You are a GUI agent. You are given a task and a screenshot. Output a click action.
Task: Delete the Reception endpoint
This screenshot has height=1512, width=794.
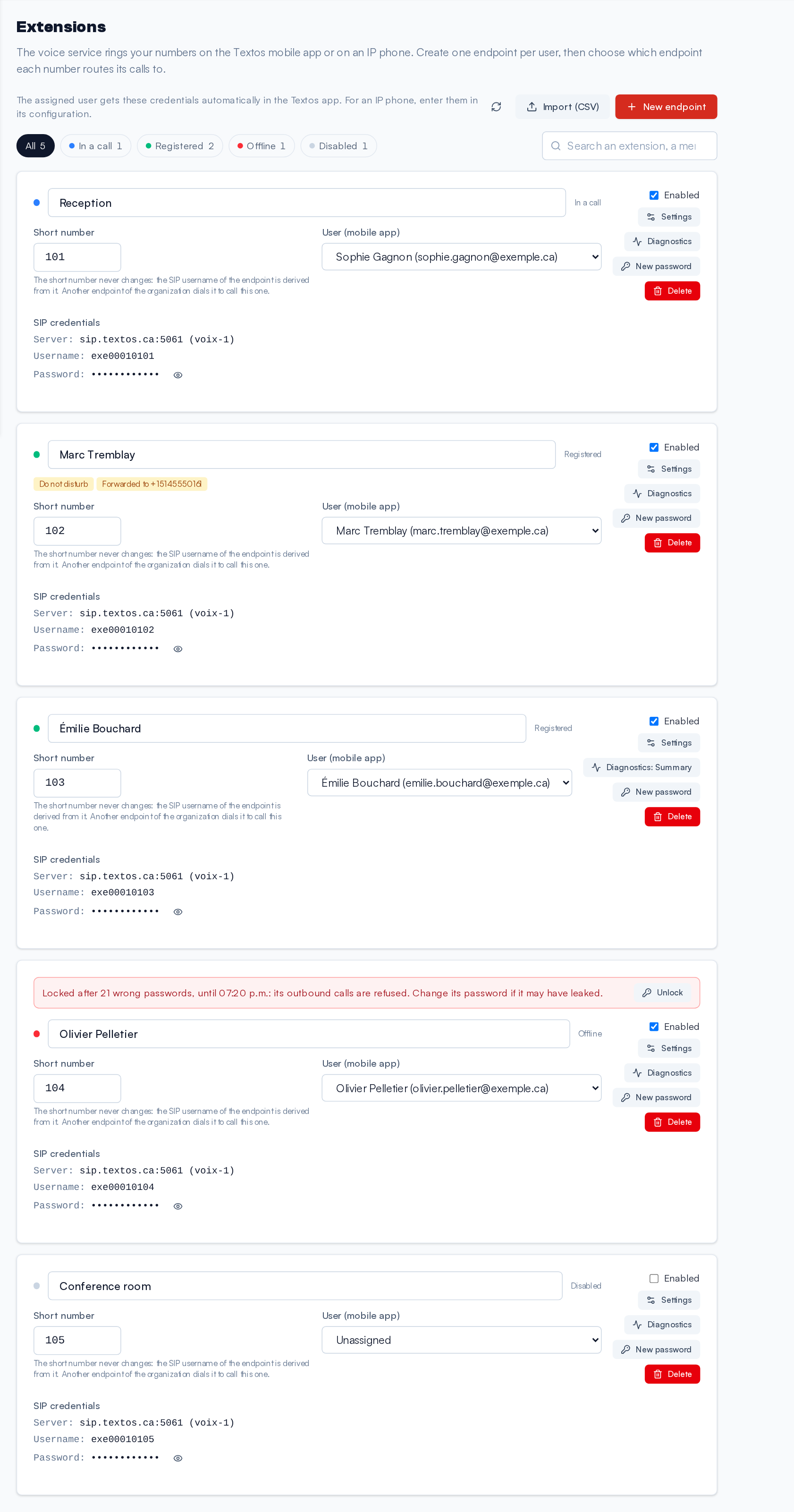point(672,291)
